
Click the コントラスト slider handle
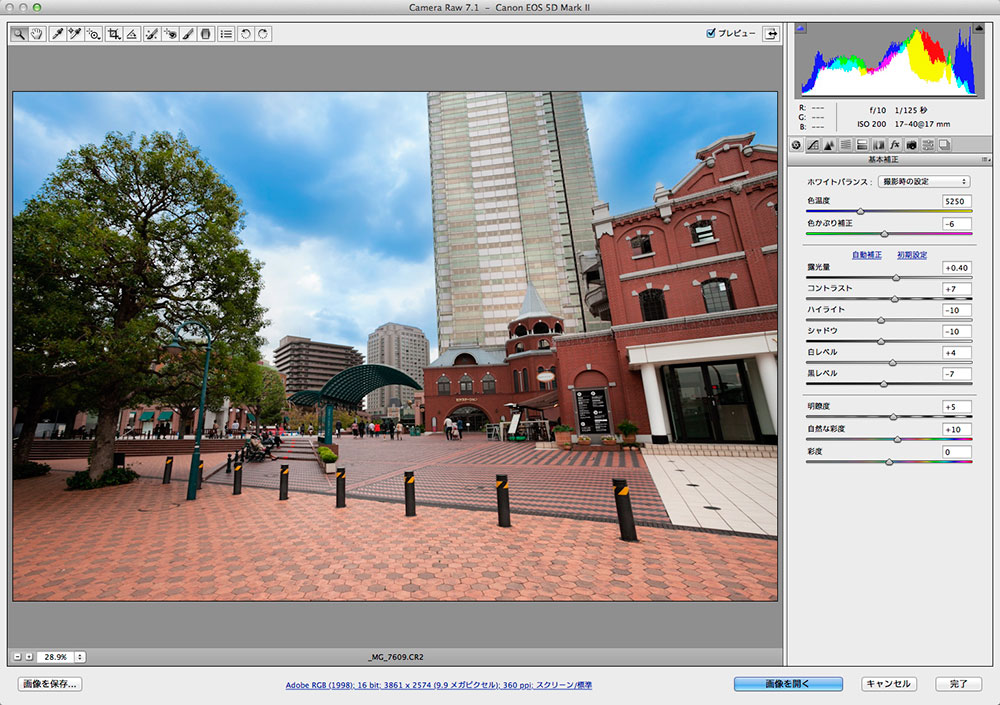895,299
